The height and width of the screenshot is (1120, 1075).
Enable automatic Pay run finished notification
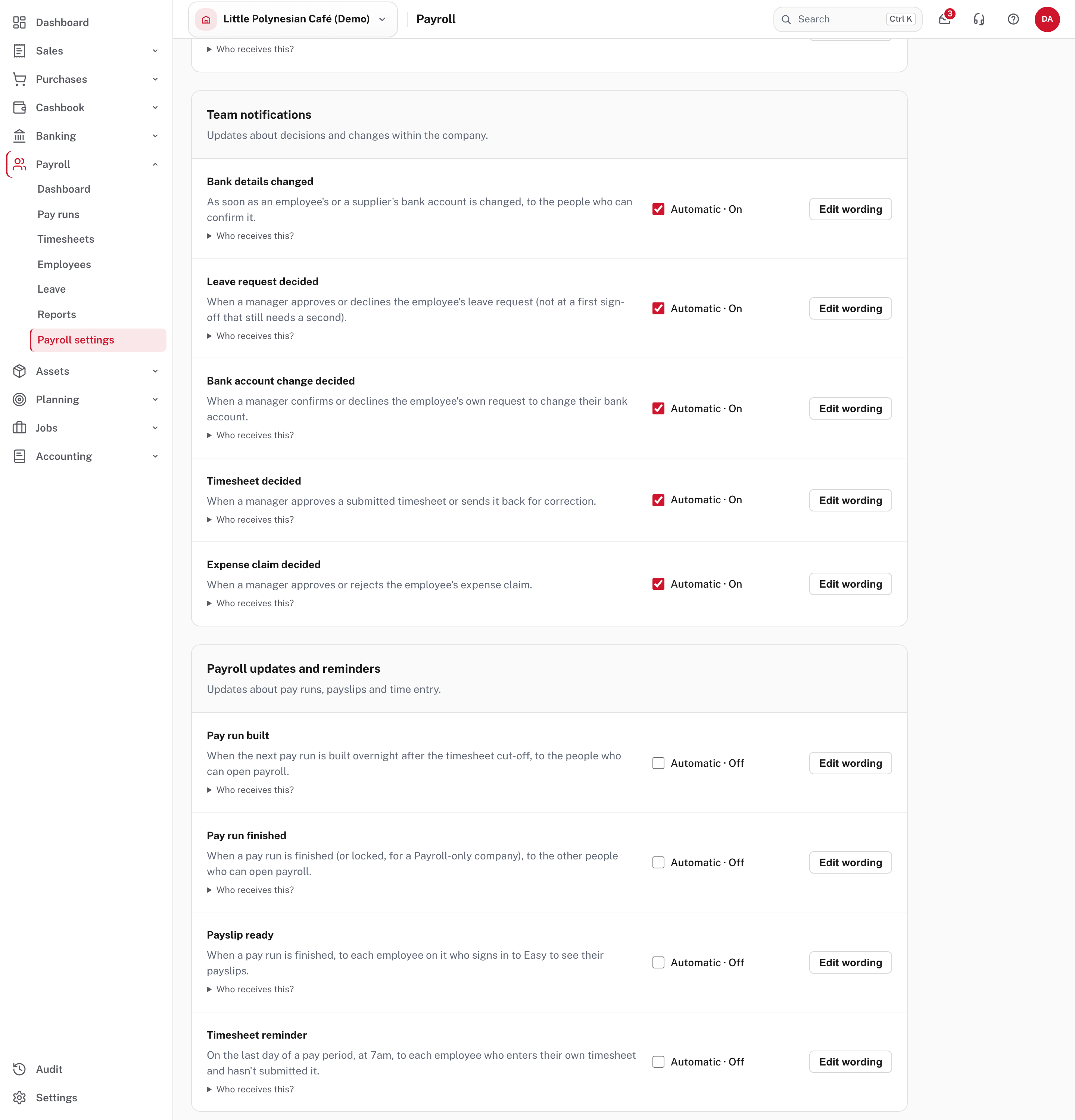(658, 863)
